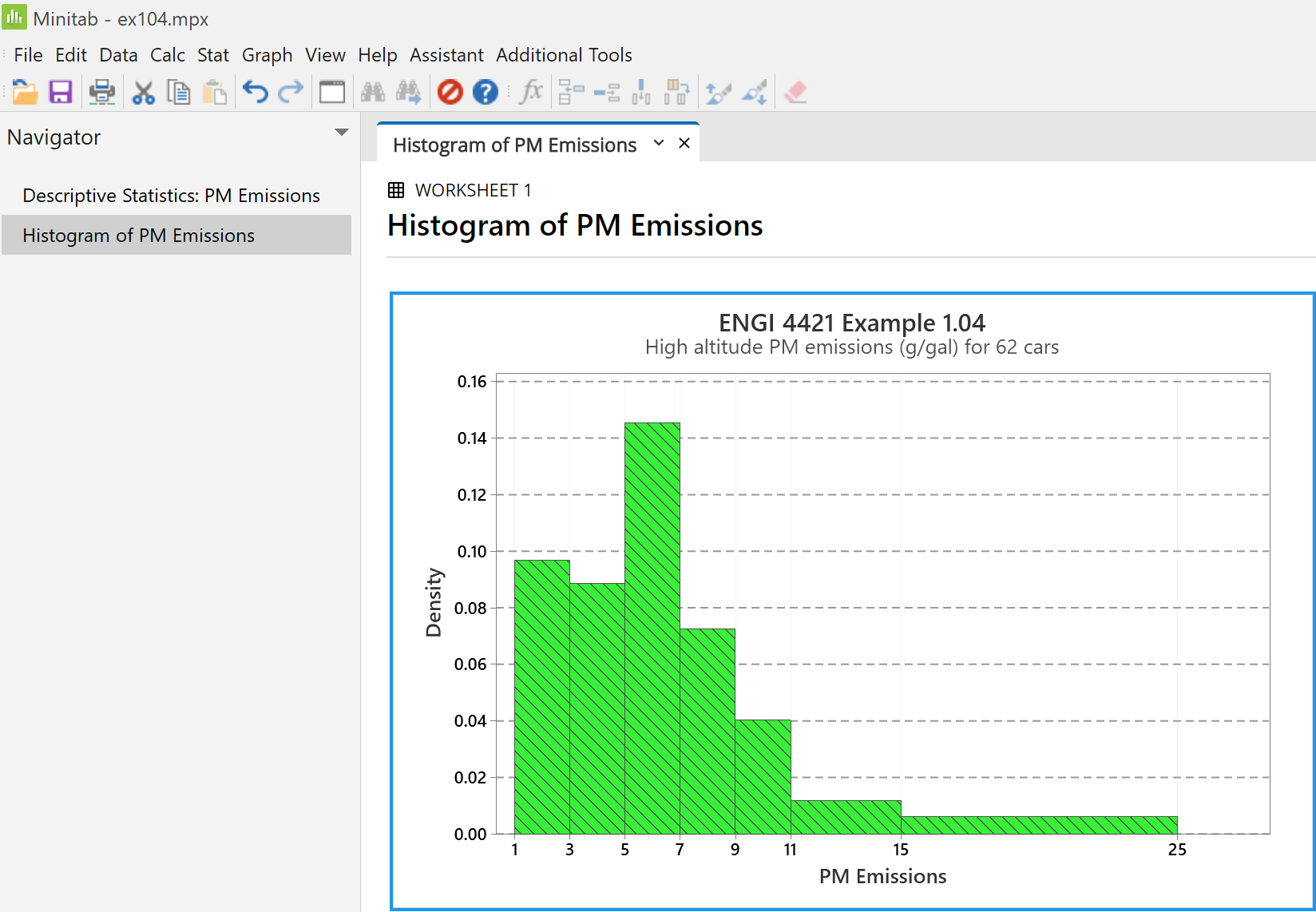Cut with the scissors icon
The image size is (1316, 912).
143,93
